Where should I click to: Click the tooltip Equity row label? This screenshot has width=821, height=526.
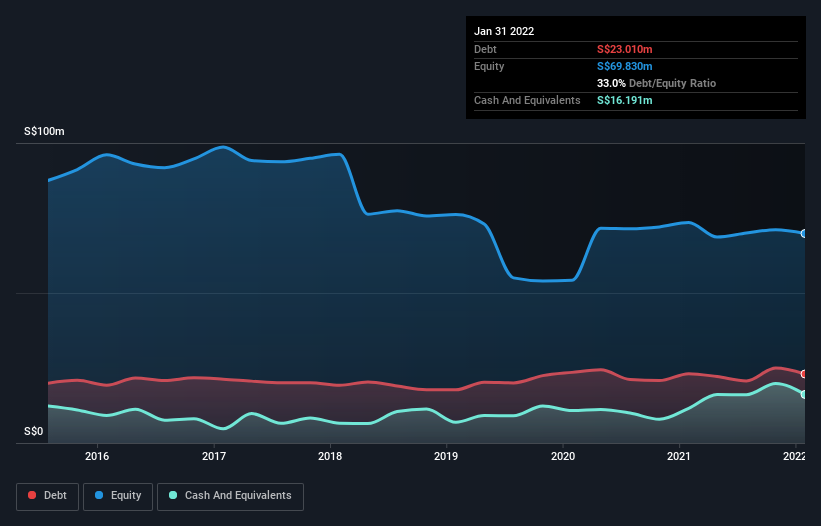(489, 66)
